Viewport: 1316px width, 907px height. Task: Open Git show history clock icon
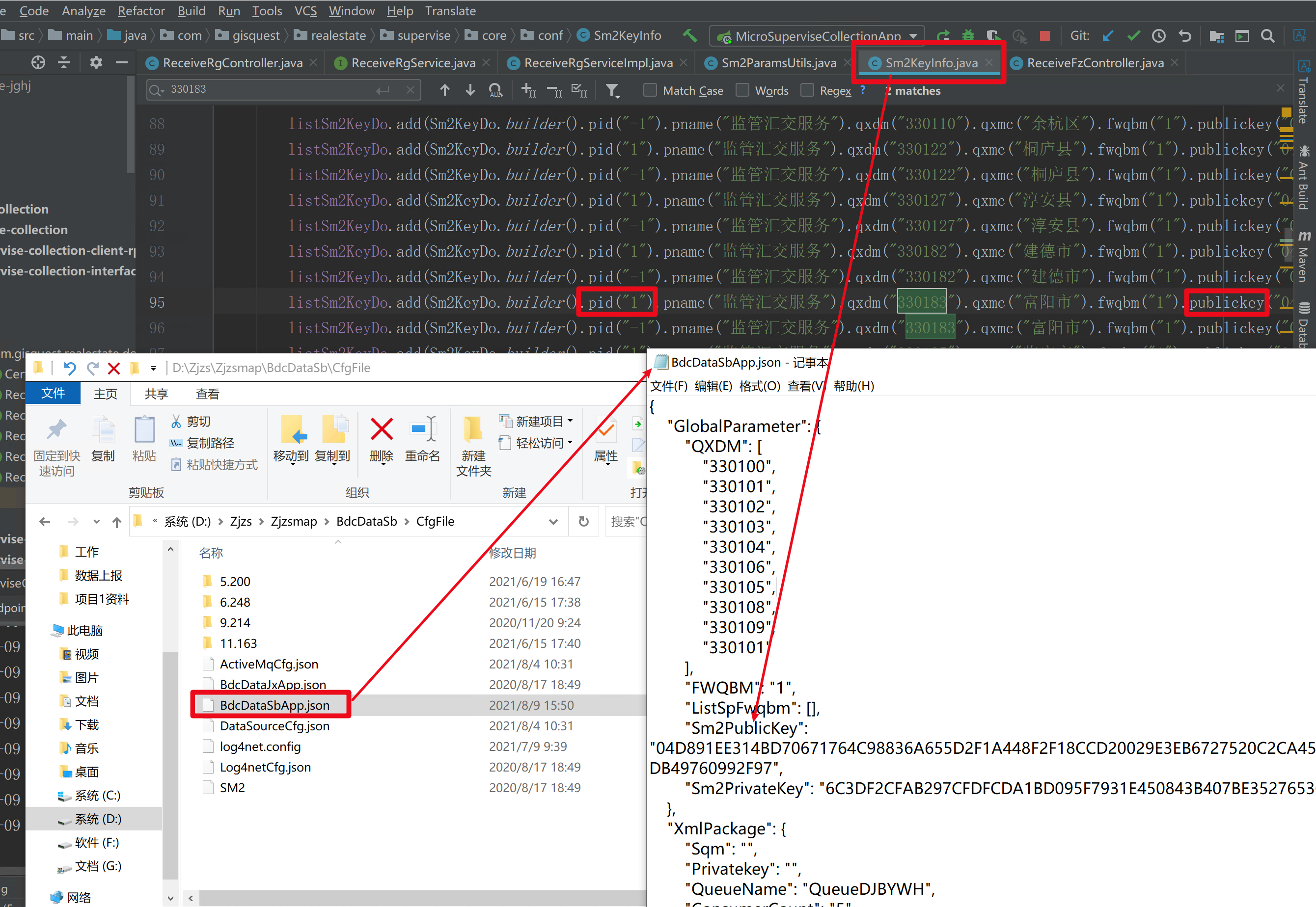[x=1158, y=36]
